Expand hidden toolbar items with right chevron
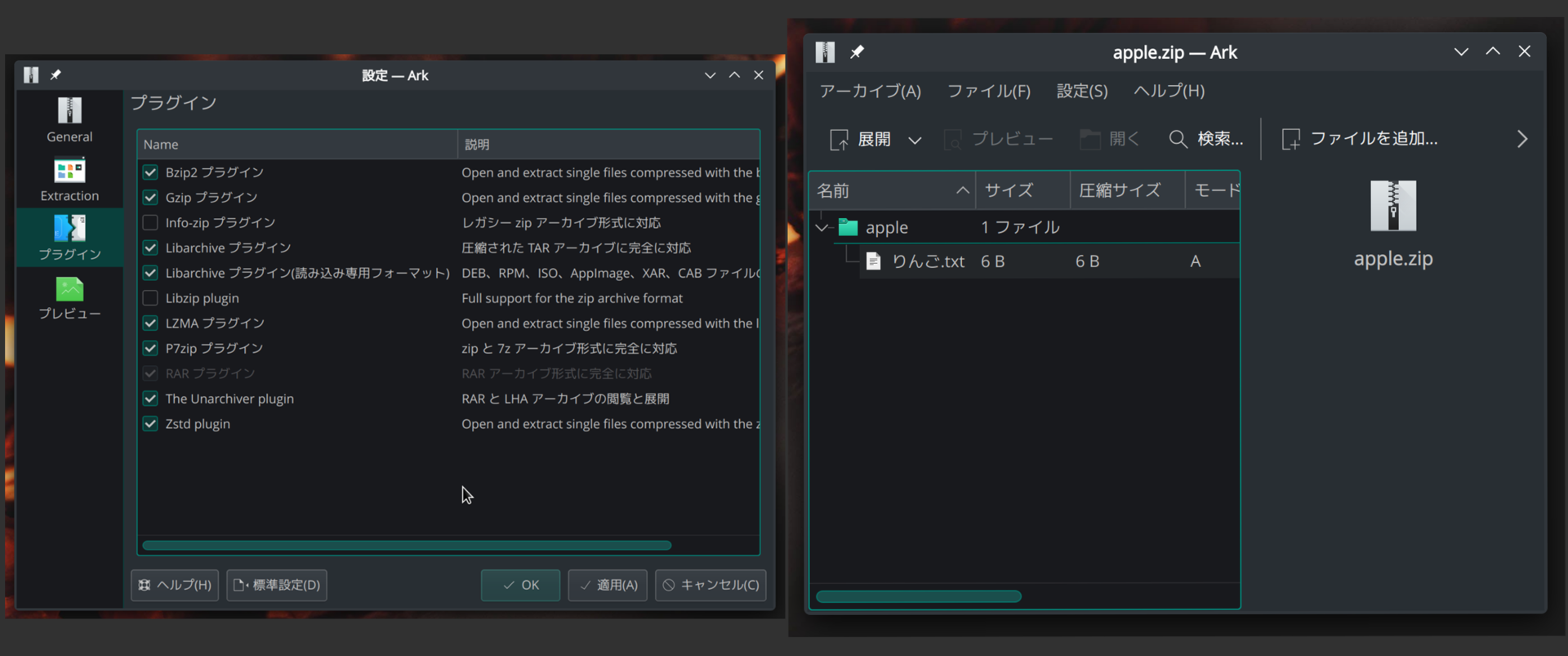The image size is (1568, 656). (x=1521, y=140)
